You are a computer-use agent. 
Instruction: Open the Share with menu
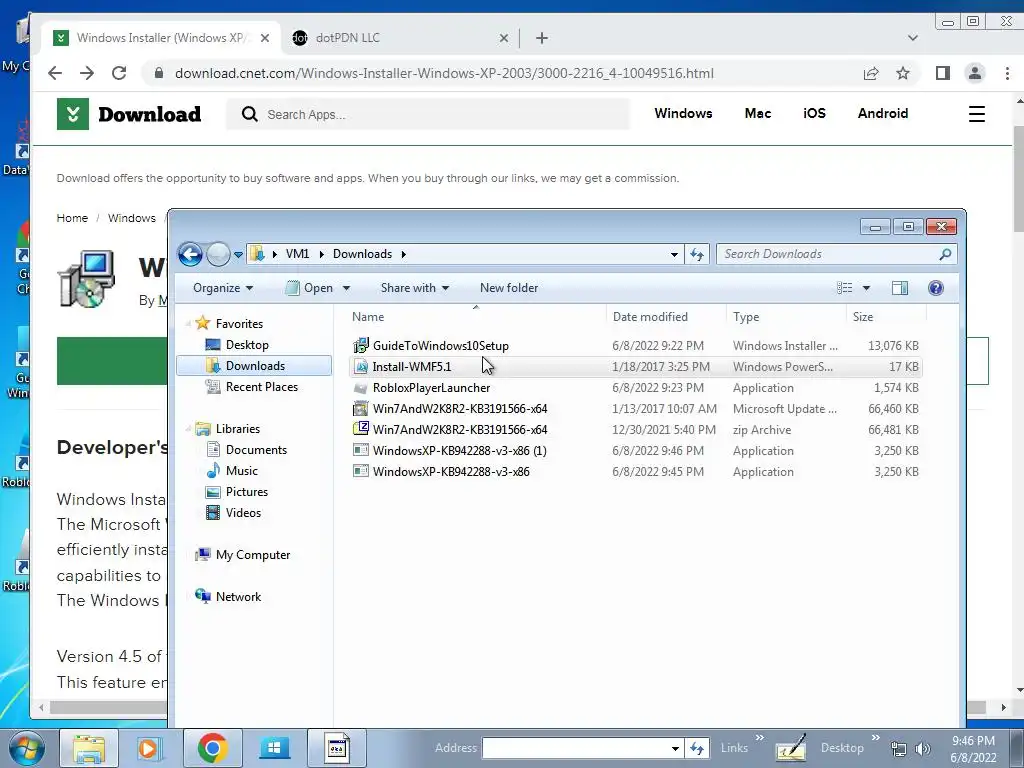415,288
